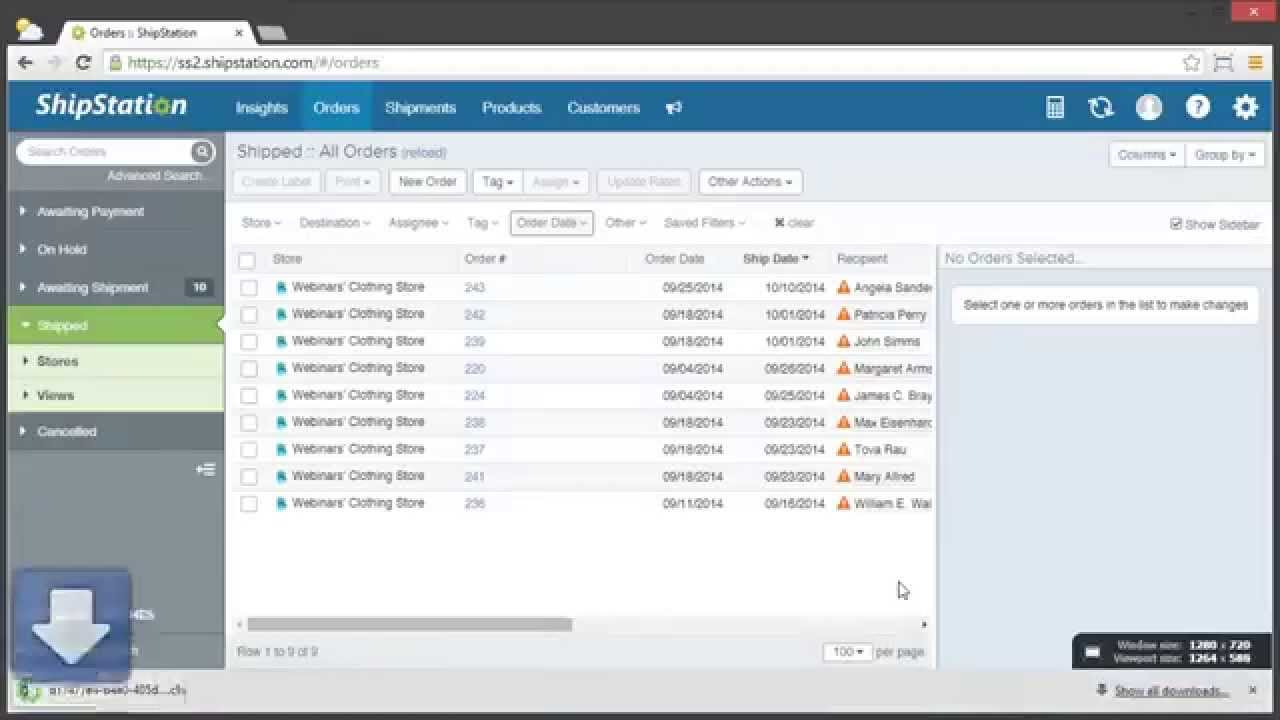Open the Chrome menu hamburger icon
1280x720 pixels.
[x=1256, y=63]
